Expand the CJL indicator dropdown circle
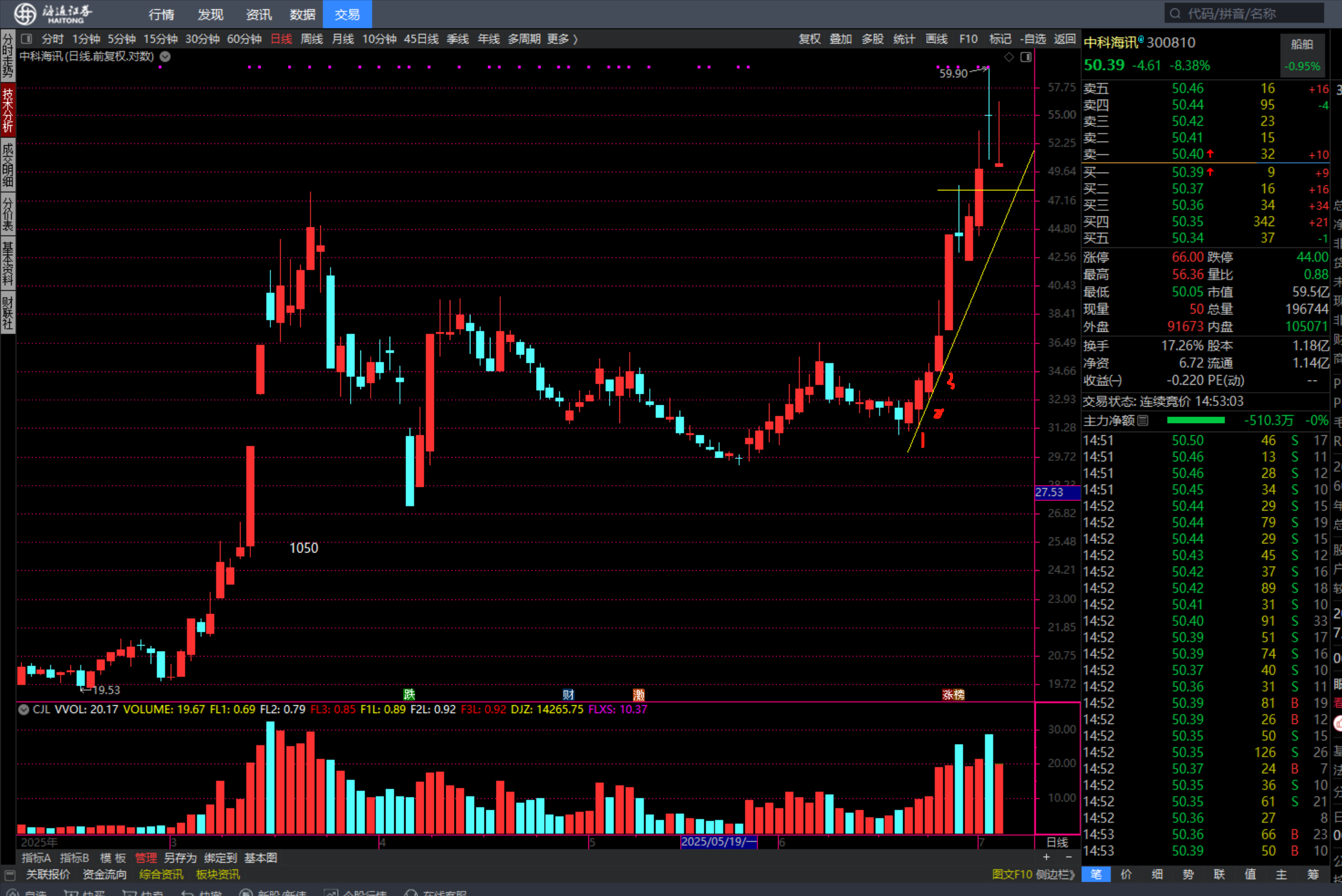 24,709
